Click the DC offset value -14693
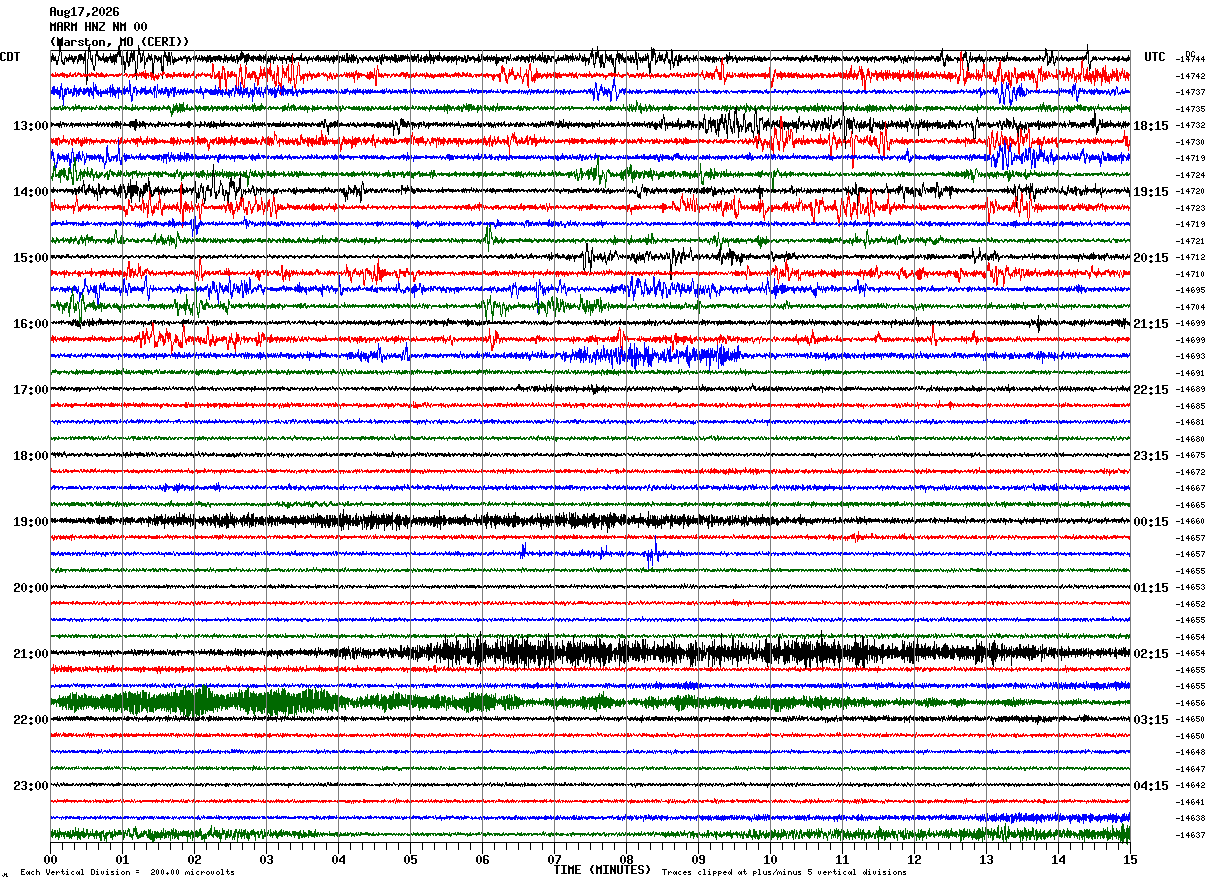This screenshot has height=886, width=1210. pyautogui.click(x=1190, y=356)
